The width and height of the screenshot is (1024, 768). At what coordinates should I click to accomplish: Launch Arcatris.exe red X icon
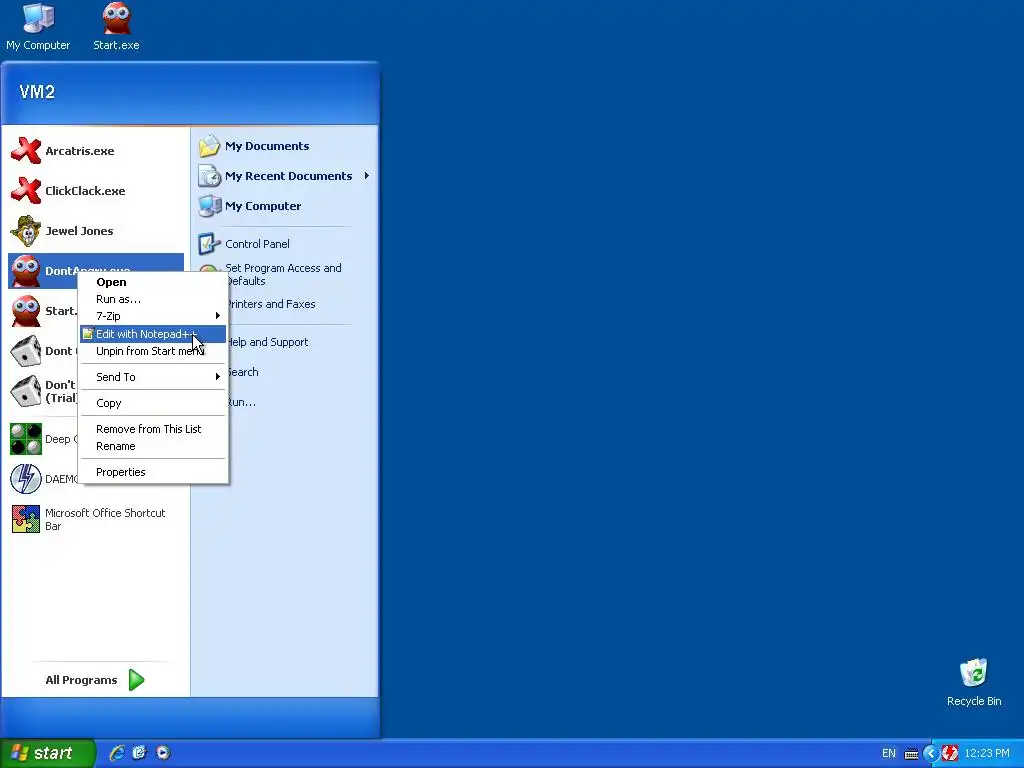[26, 151]
